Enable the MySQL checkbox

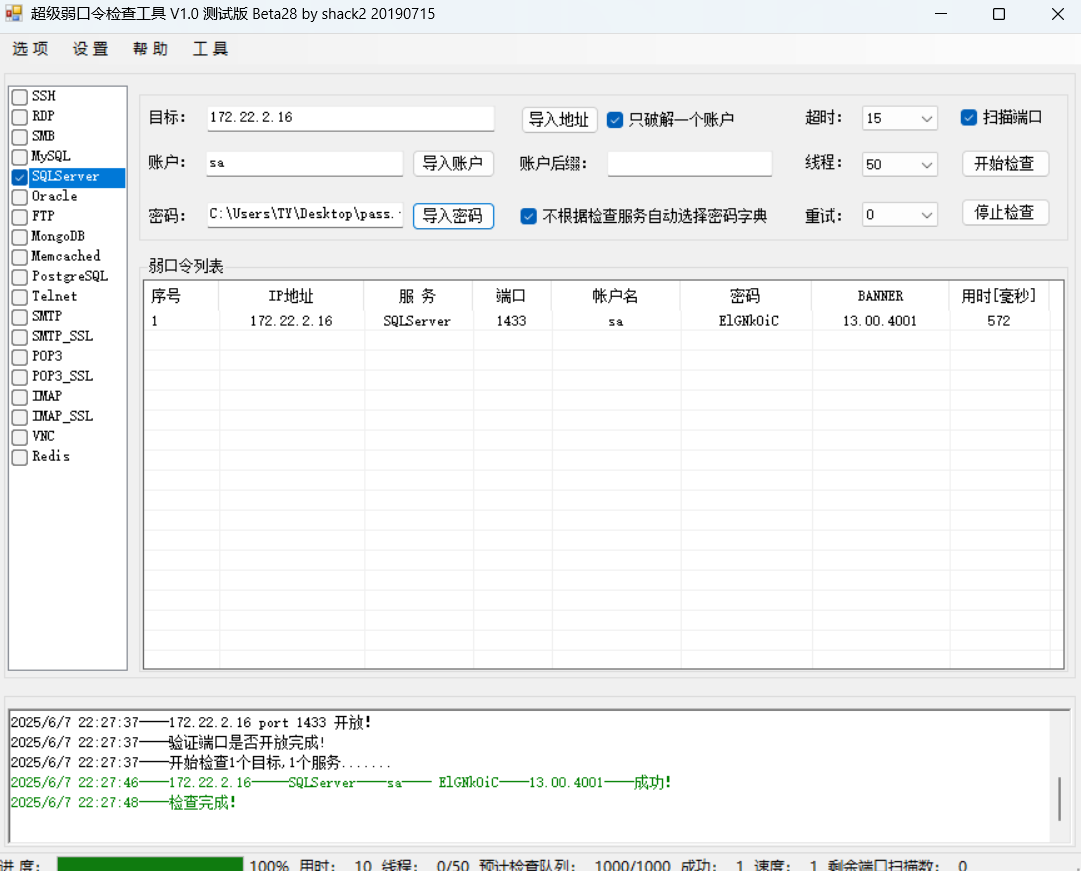point(20,157)
